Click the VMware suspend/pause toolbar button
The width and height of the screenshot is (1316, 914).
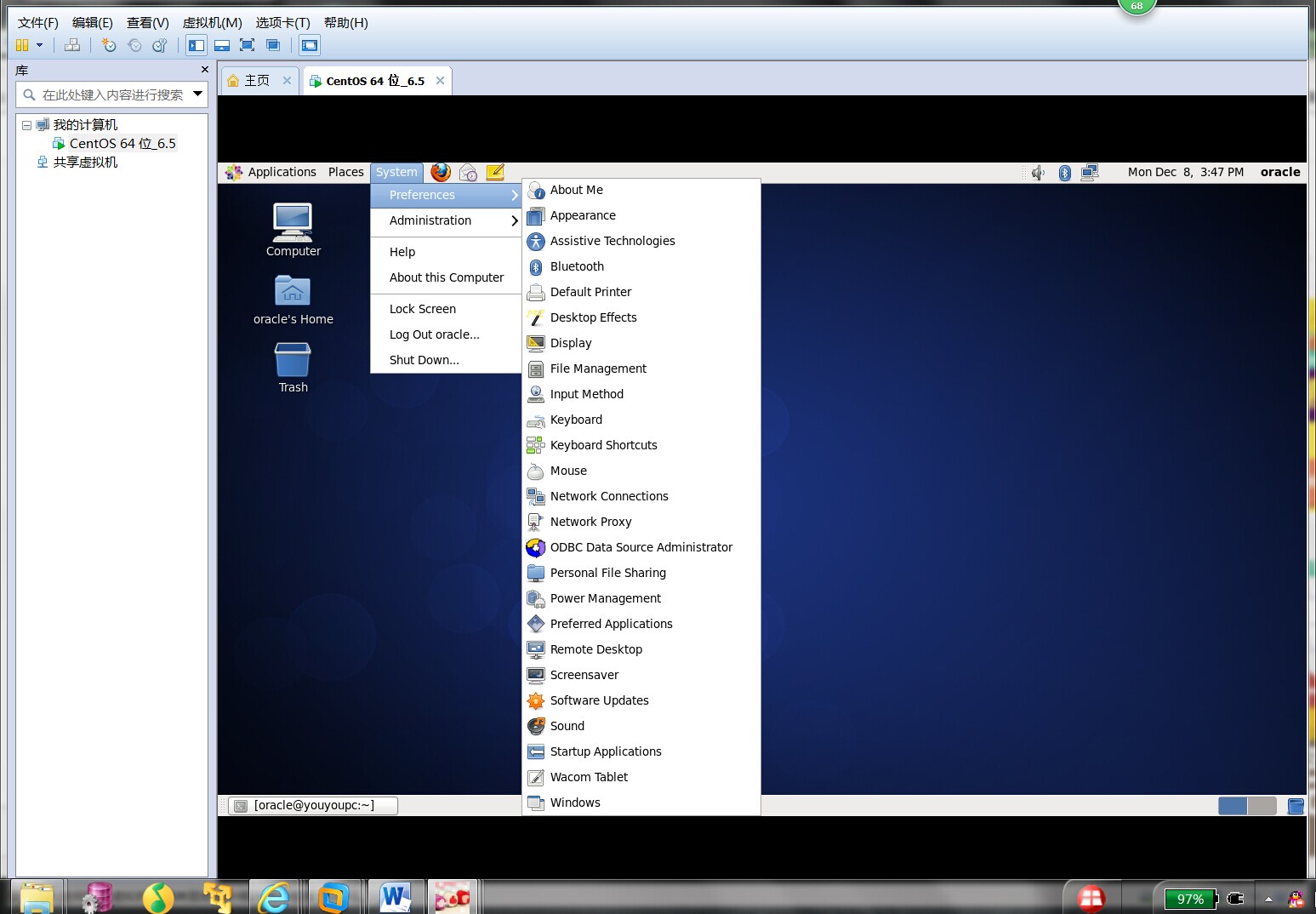pos(22,45)
